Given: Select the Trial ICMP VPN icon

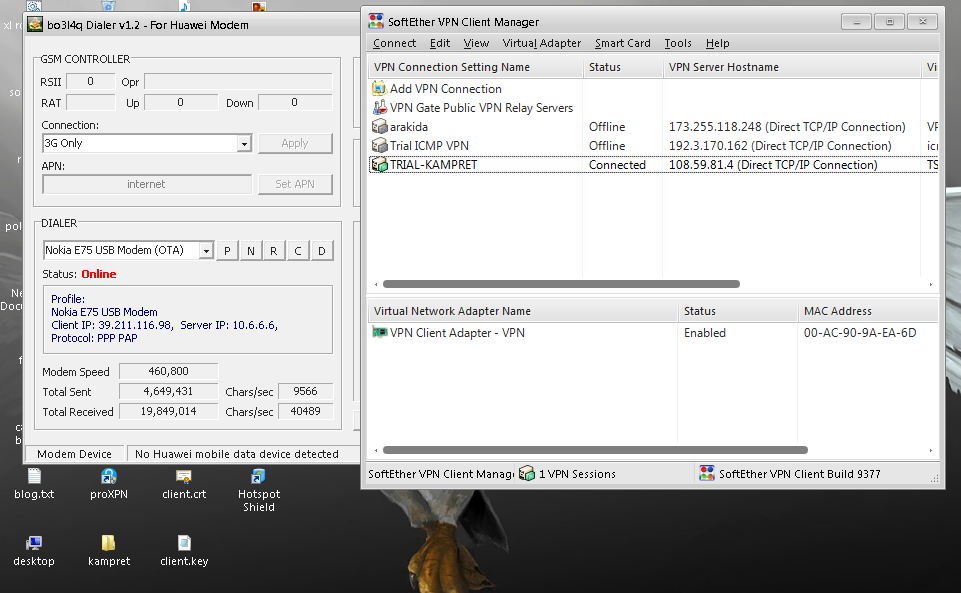Looking at the screenshot, I should [x=379, y=146].
